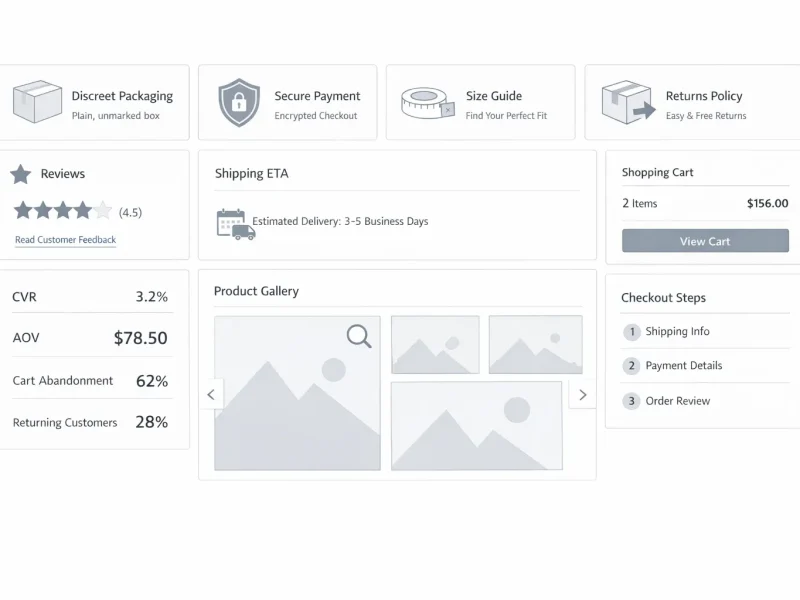800x600 pixels.
Task: Select the Order Review checkout step label
Action: coord(678,401)
